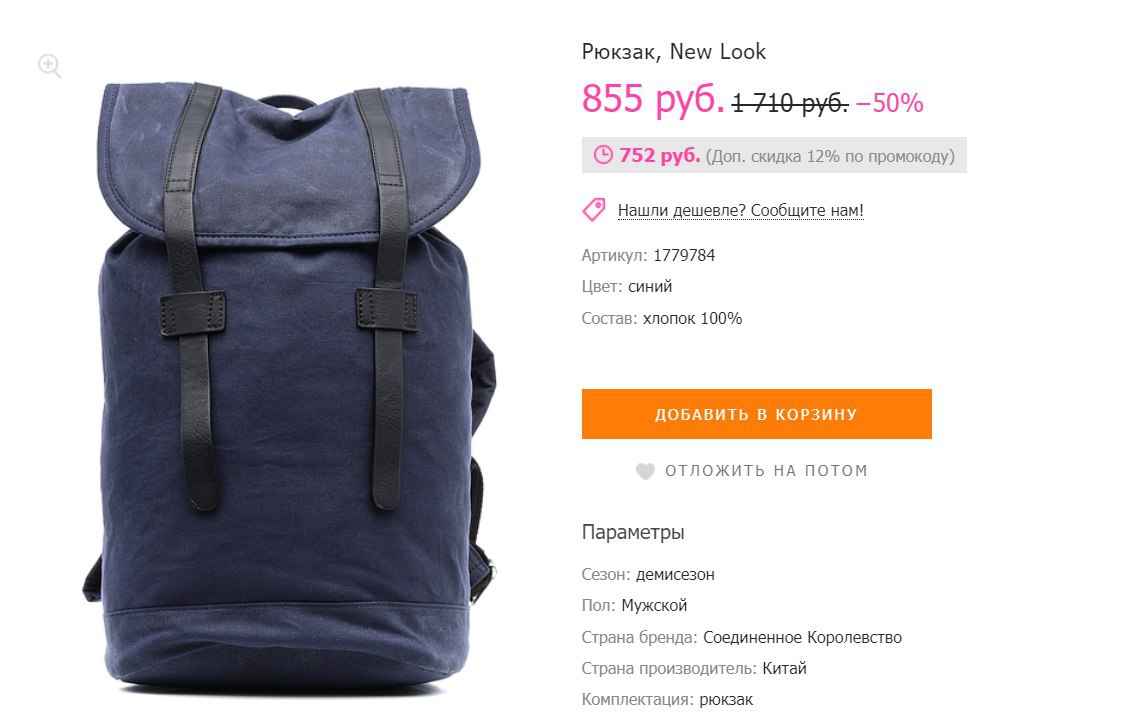Add the backpack with 'Добавить в корзину'
The image size is (1135, 726).
pyautogui.click(x=756, y=414)
